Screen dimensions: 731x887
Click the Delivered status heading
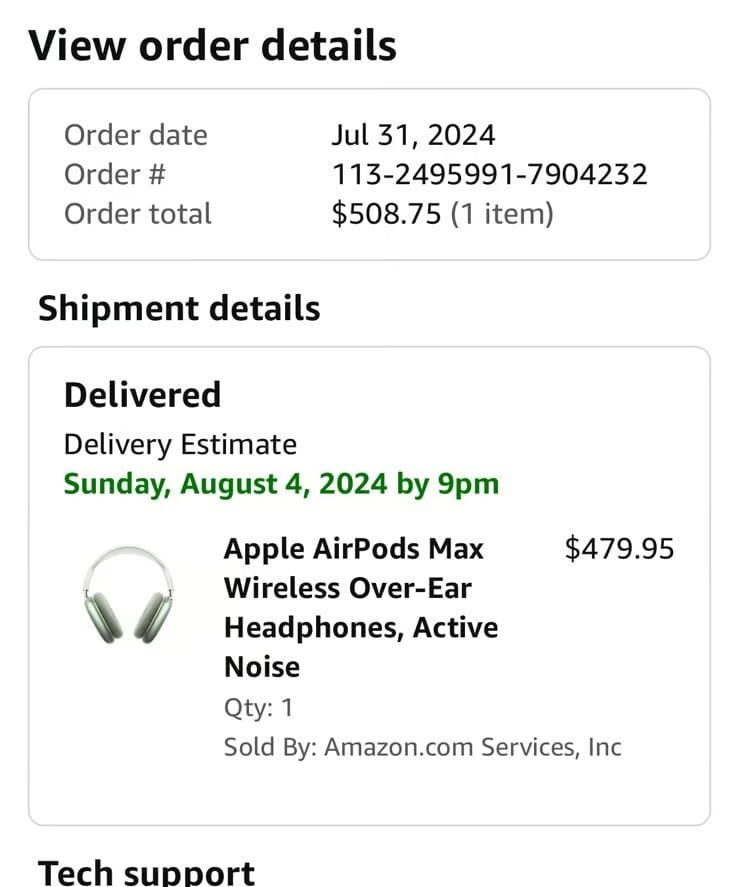point(142,394)
